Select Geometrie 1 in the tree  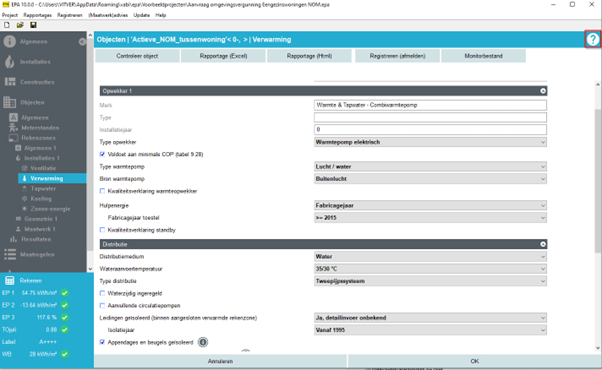pos(41,219)
